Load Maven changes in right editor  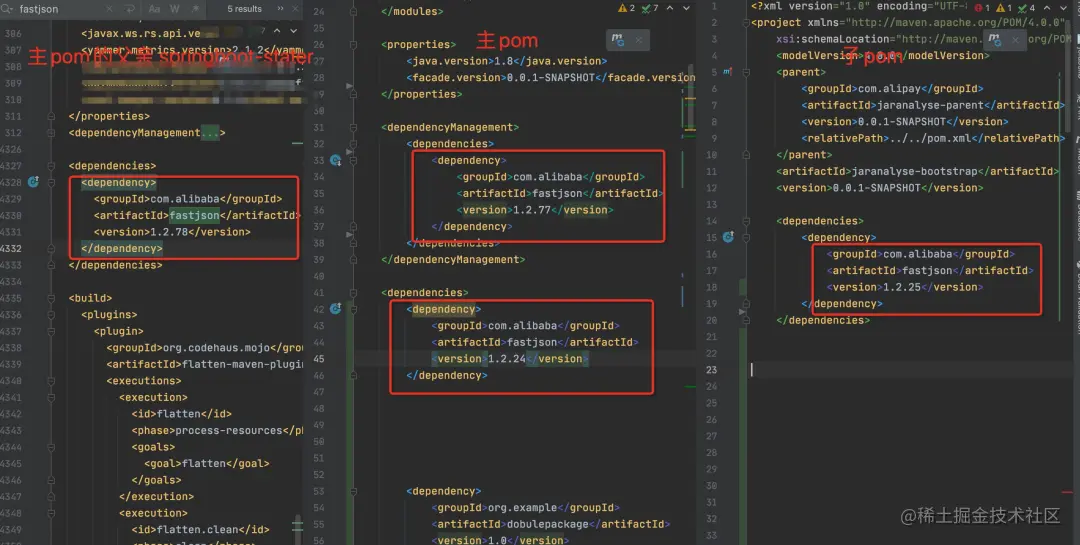(x=995, y=40)
